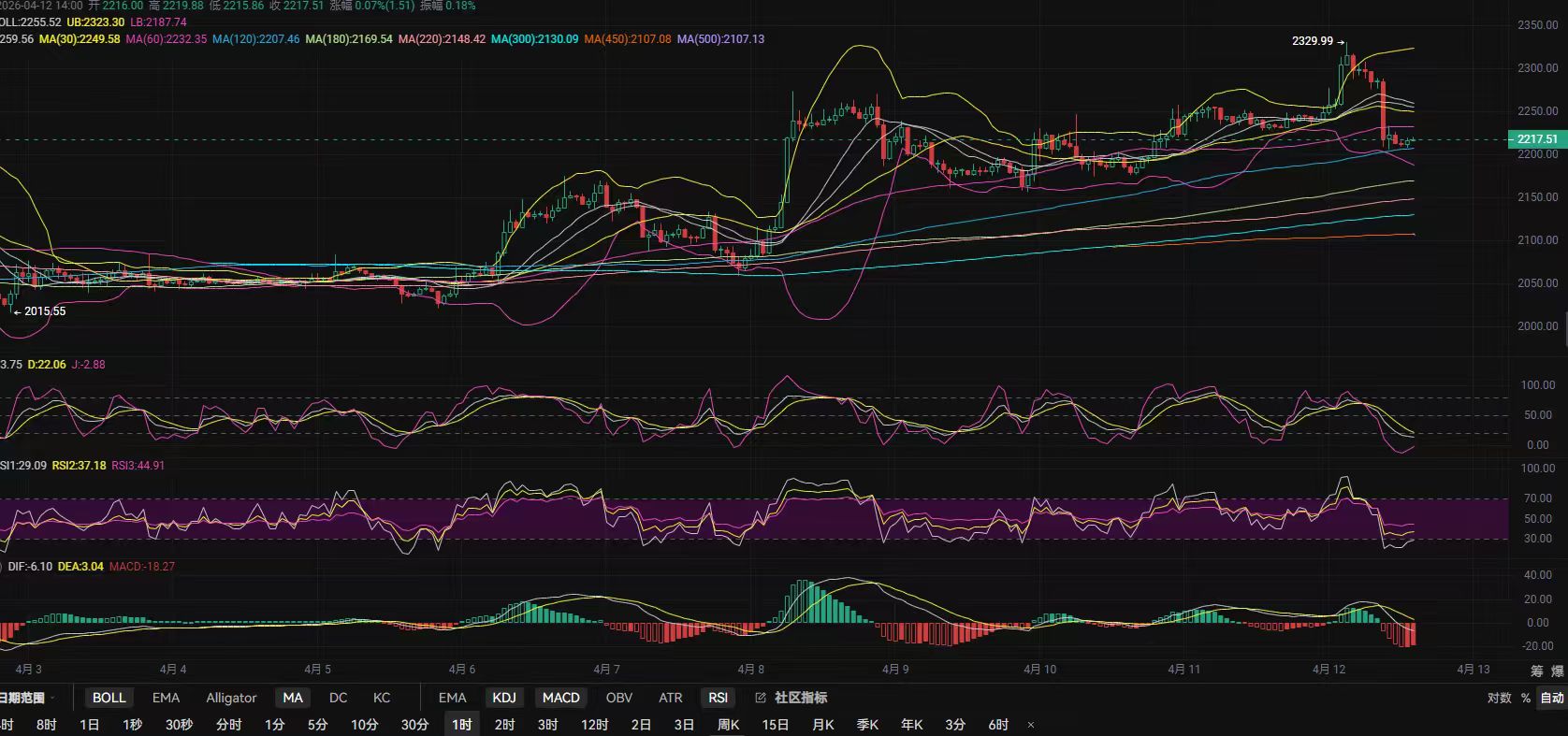
Task: Toggle the MACD sub-chart indicator
Action: click(560, 698)
